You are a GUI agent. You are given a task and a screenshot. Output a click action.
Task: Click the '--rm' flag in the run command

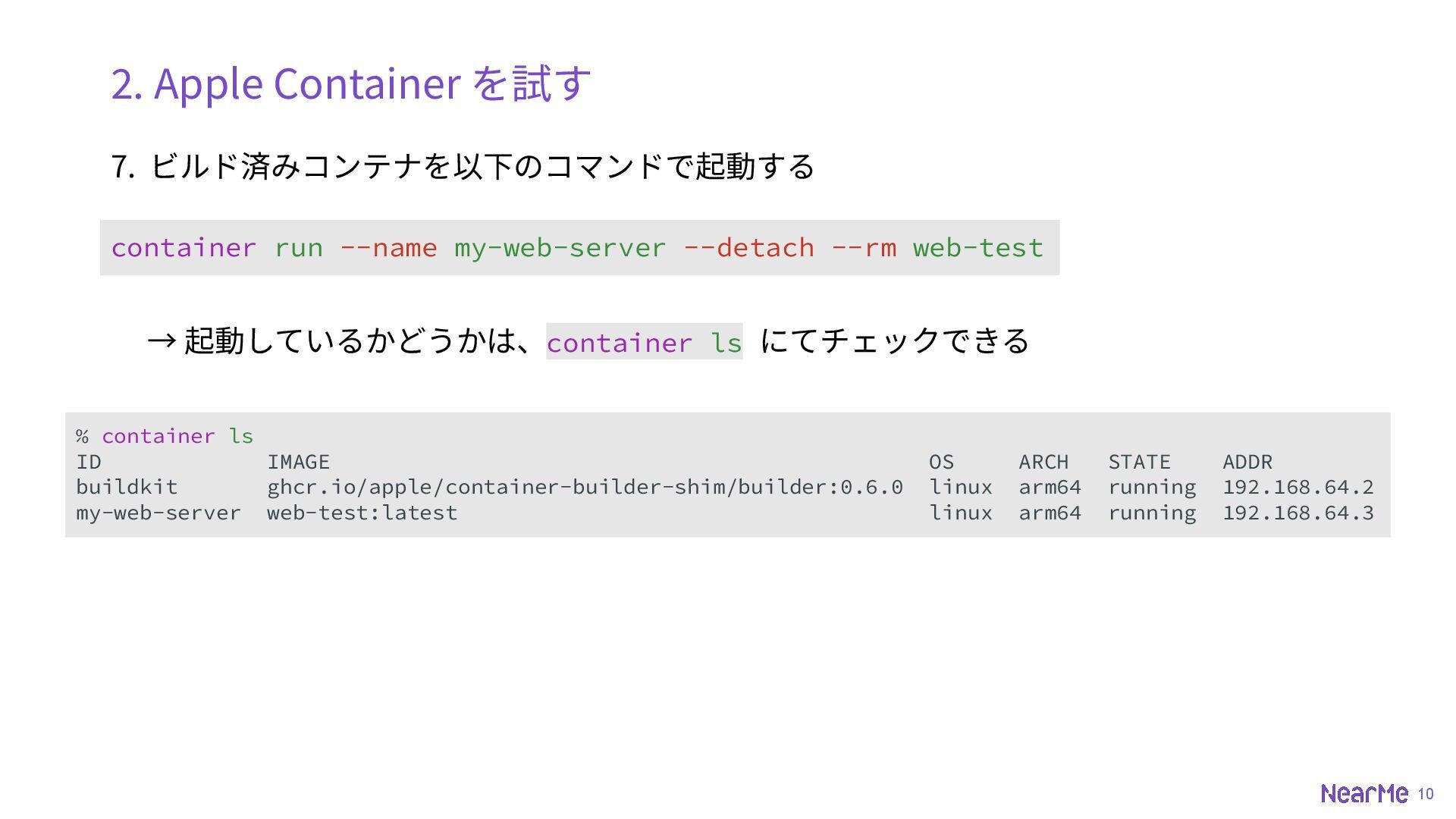[864, 248]
